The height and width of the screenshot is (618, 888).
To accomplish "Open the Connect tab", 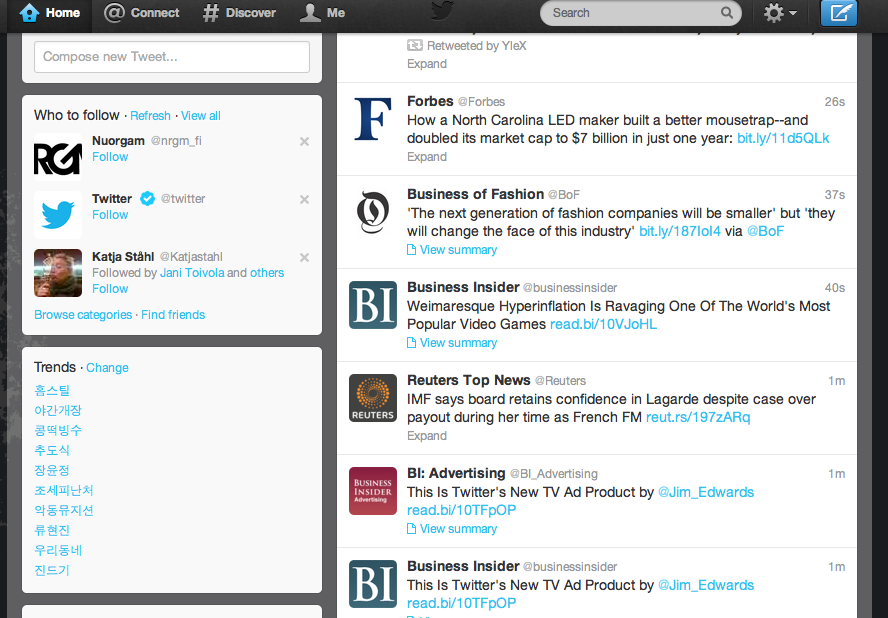I will click(x=142, y=13).
